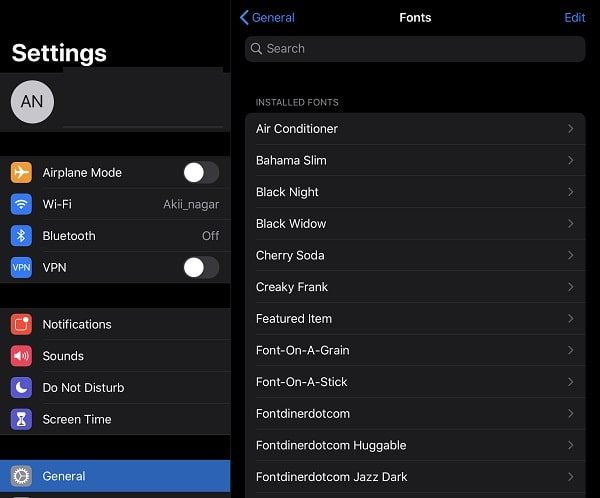Open Cherry Soda font details chevron

571,255
